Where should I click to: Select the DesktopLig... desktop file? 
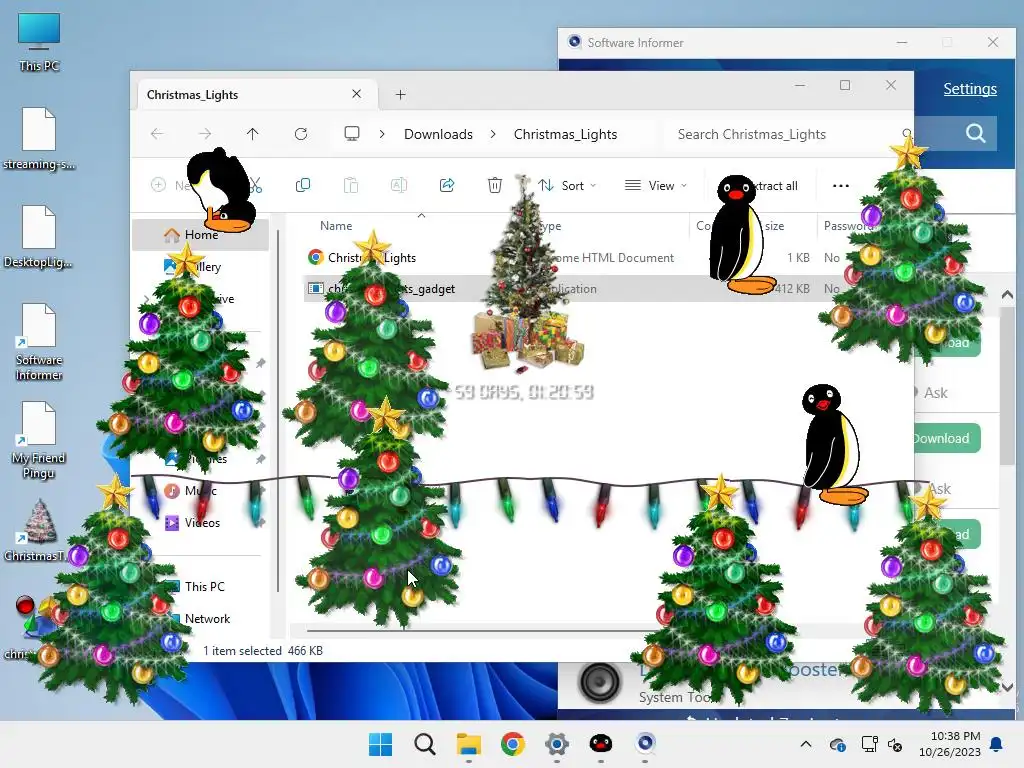tap(39, 236)
